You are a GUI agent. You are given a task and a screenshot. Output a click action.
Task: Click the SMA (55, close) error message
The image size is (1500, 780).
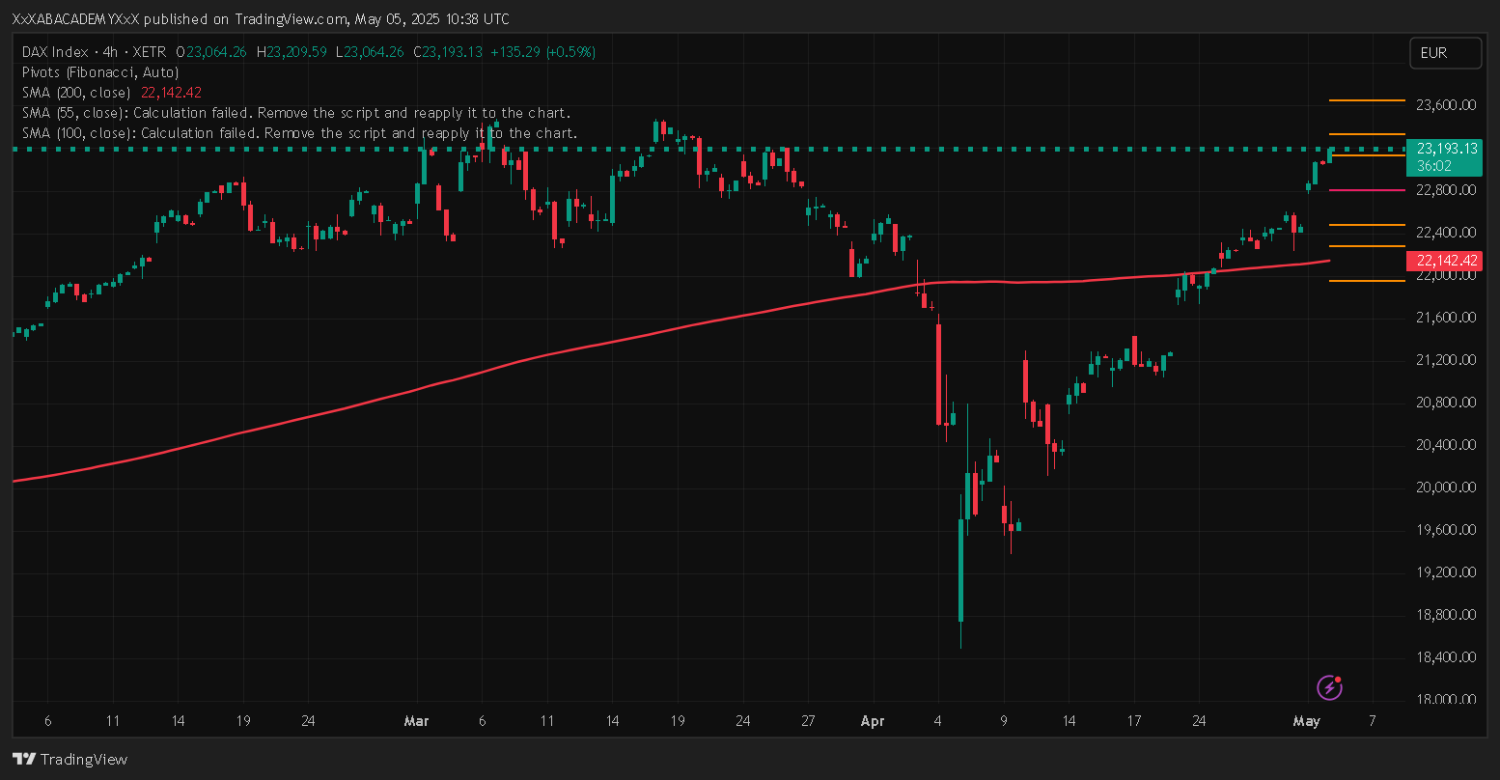296,112
